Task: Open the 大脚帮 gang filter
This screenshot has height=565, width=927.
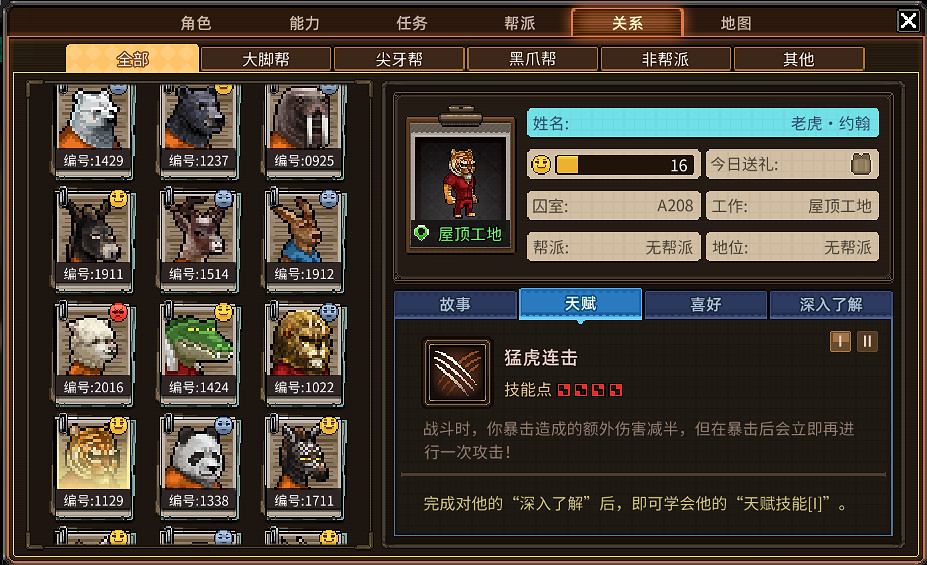Action: point(265,59)
